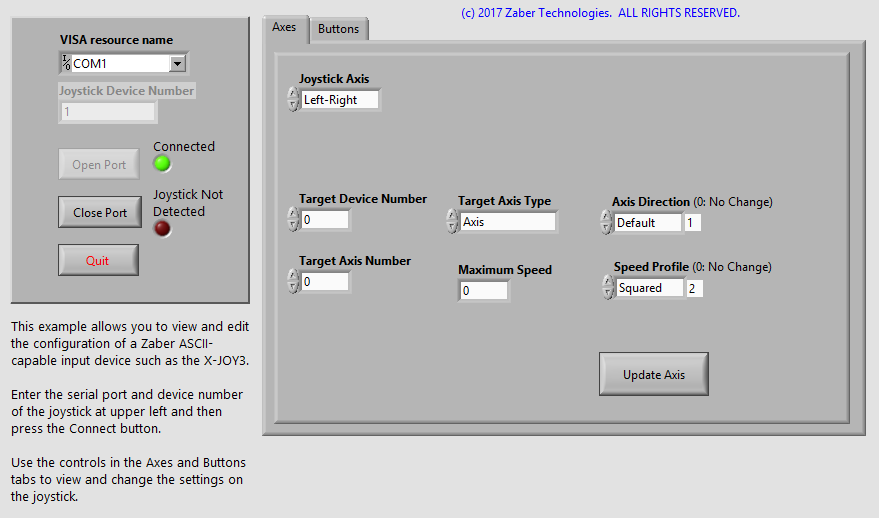The height and width of the screenshot is (518, 879).
Task: Switch to the Axes tab
Action: pos(284,27)
